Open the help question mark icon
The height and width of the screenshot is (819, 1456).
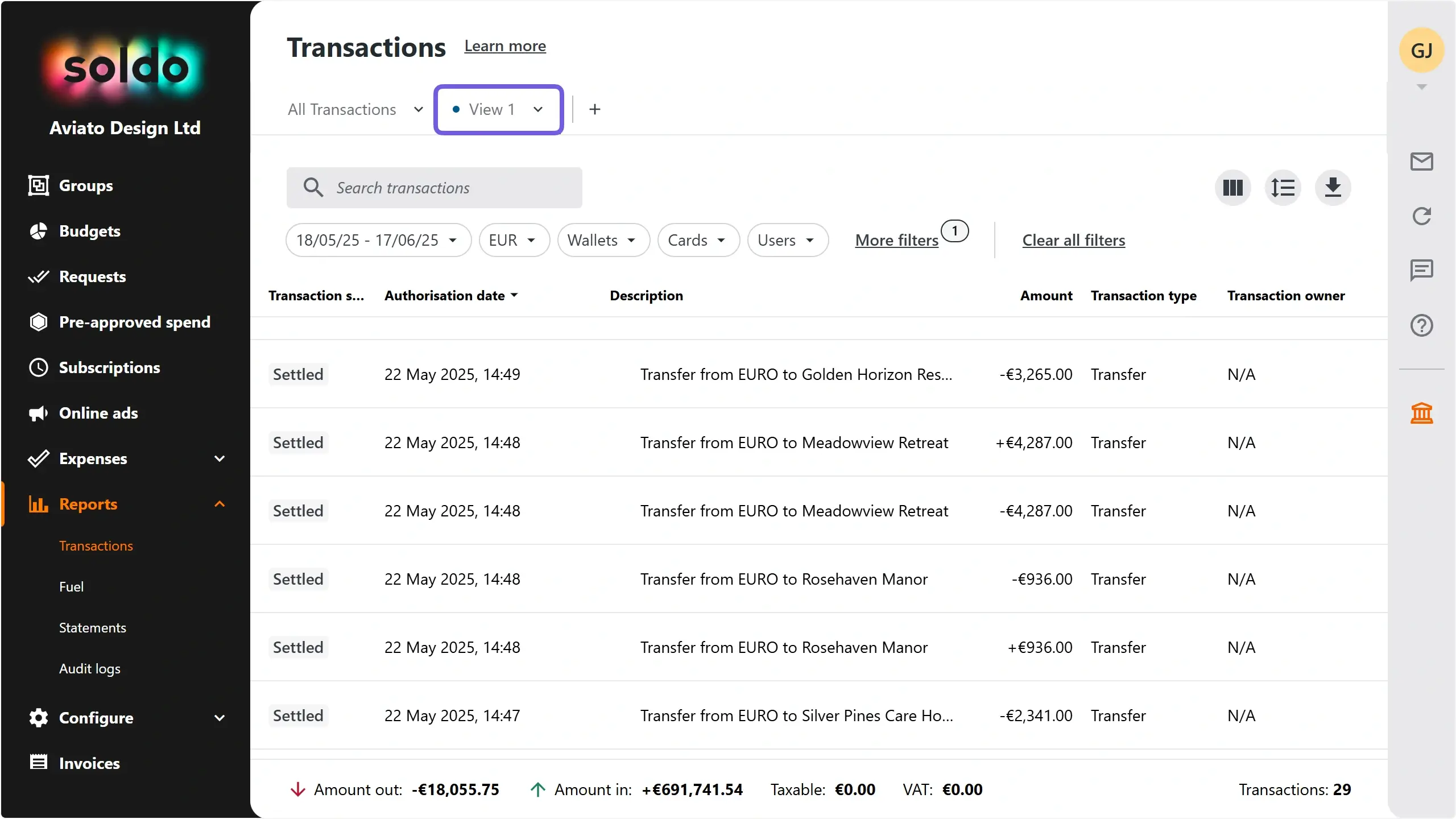pos(1421,325)
